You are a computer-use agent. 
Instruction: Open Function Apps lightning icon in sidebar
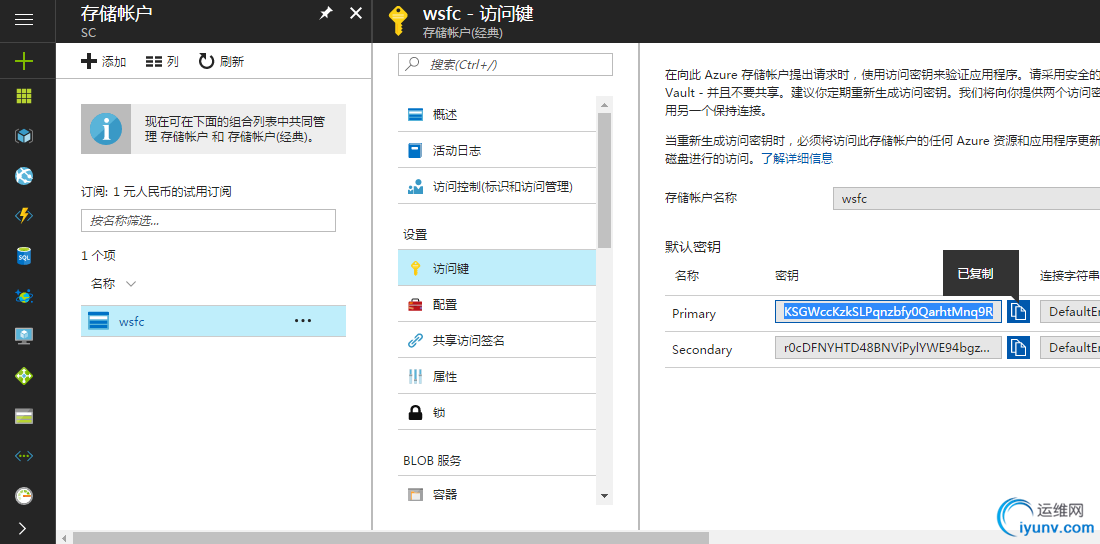pyautogui.click(x=24, y=215)
